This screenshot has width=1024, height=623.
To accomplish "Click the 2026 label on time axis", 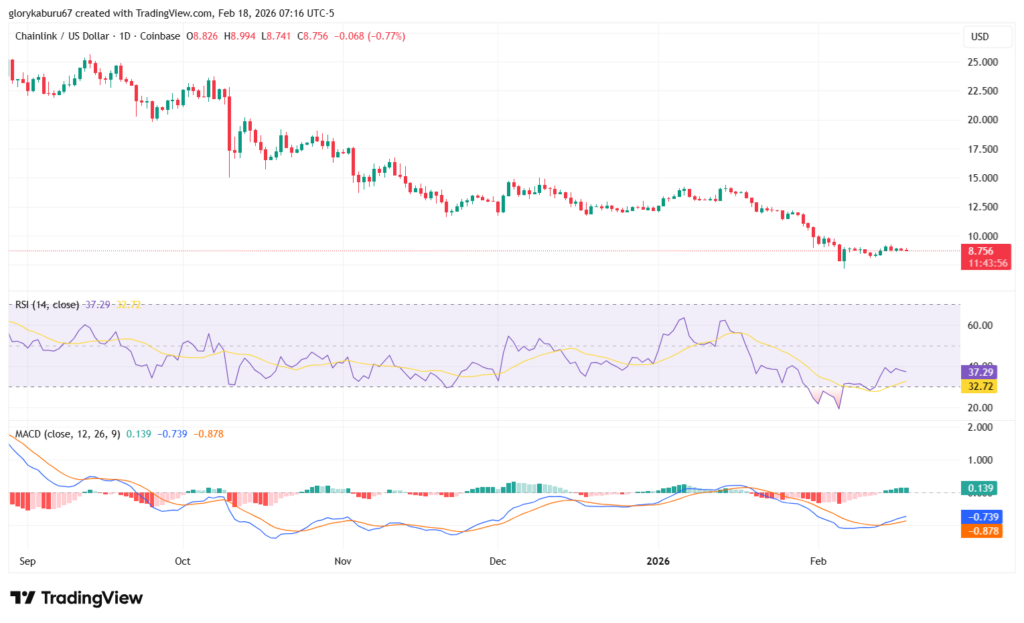I will (658, 562).
